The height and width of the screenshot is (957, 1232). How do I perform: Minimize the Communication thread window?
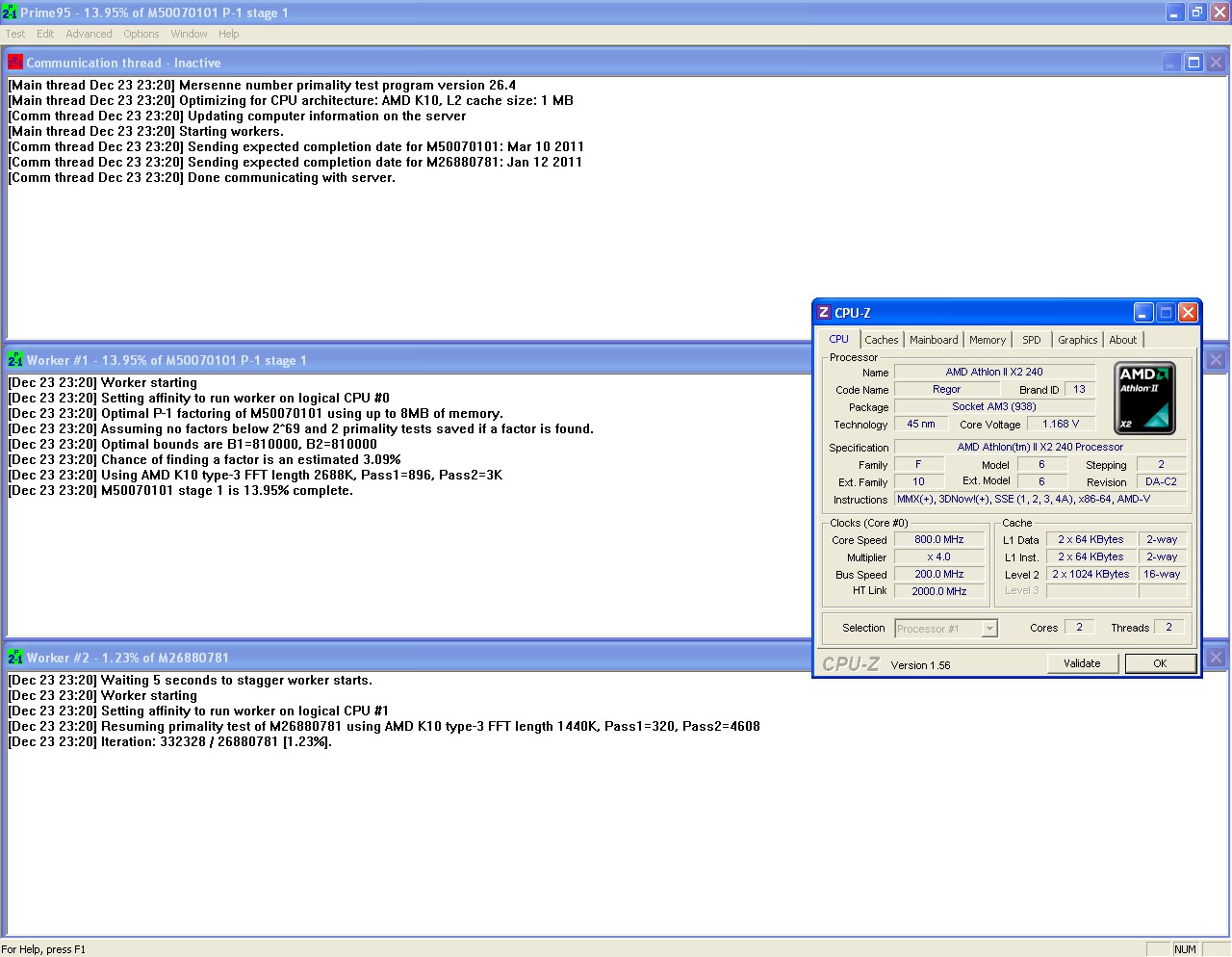pos(1171,63)
